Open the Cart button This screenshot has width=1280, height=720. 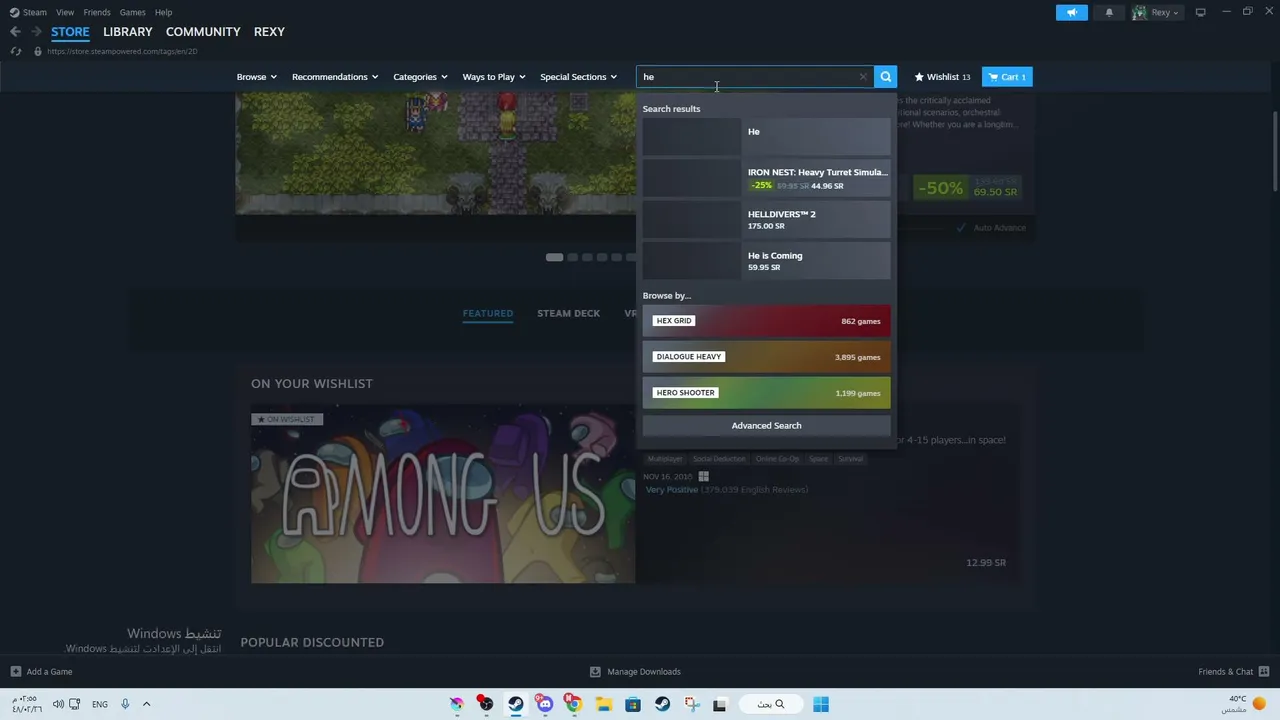tap(1007, 77)
